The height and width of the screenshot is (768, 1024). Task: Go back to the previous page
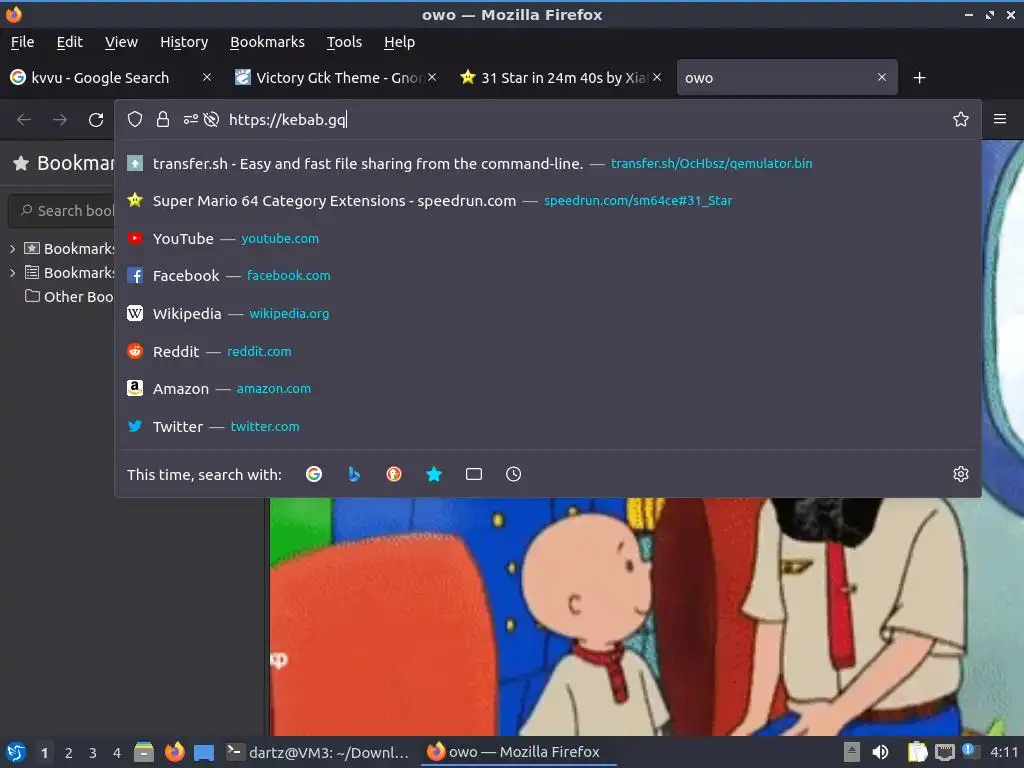pyautogui.click(x=24, y=120)
